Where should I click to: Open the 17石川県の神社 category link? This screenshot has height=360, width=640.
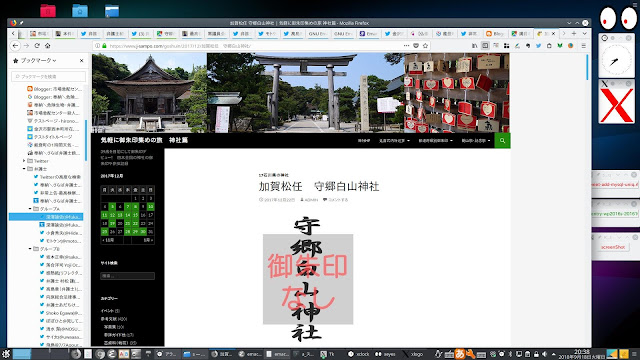(273, 175)
